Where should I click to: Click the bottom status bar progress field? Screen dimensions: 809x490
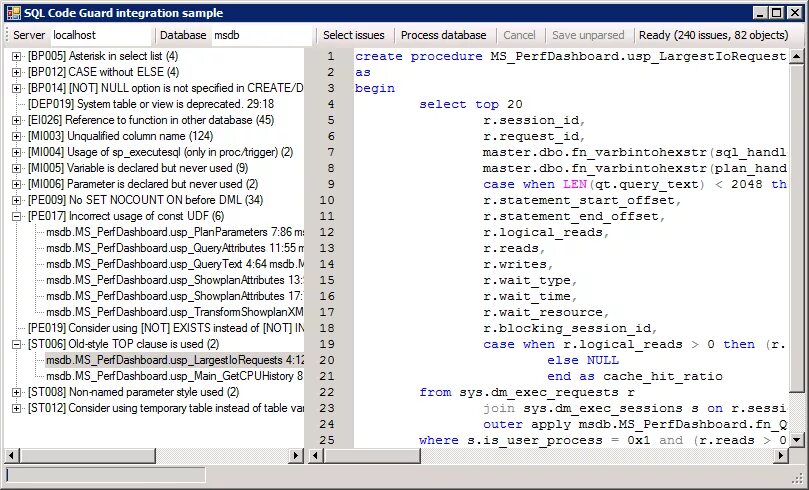click(x=106, y=475)
